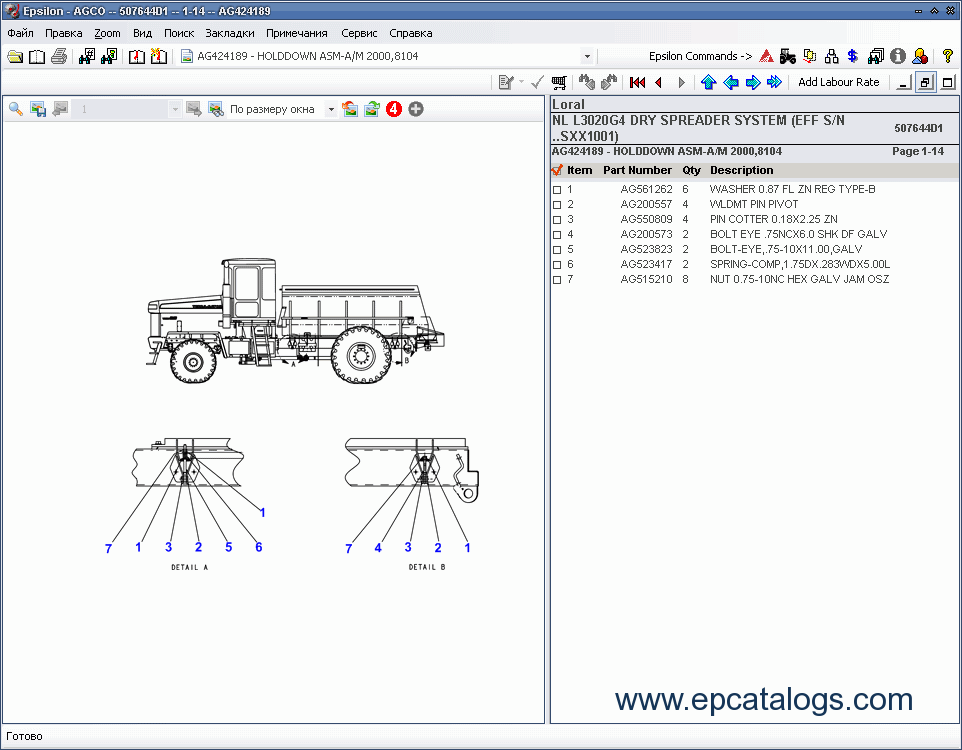Click the shopping cart icon
The image size is (962, 750).
(559, 82)
